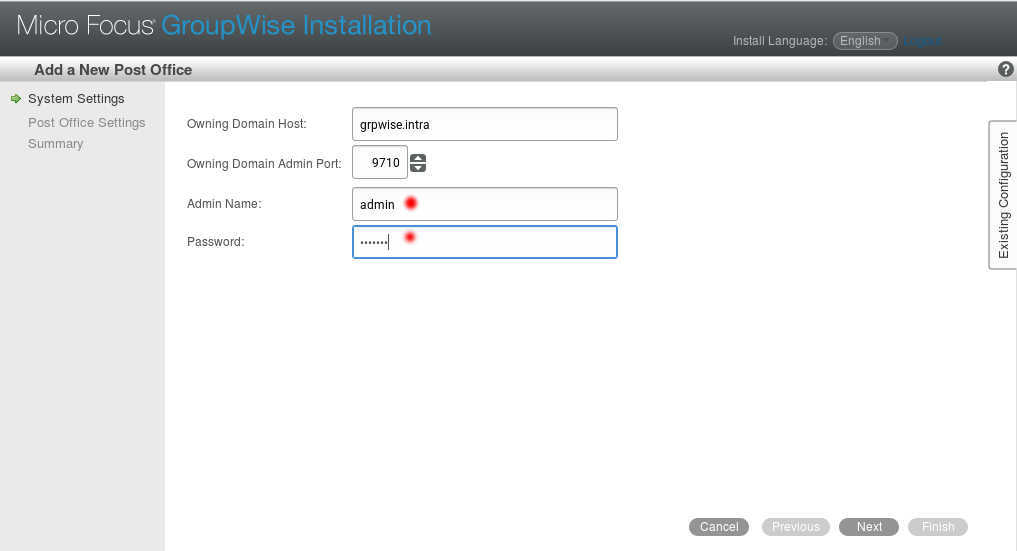The image size is (1017, 551).
Task: Click the Password label
Action: click(215, 242)
